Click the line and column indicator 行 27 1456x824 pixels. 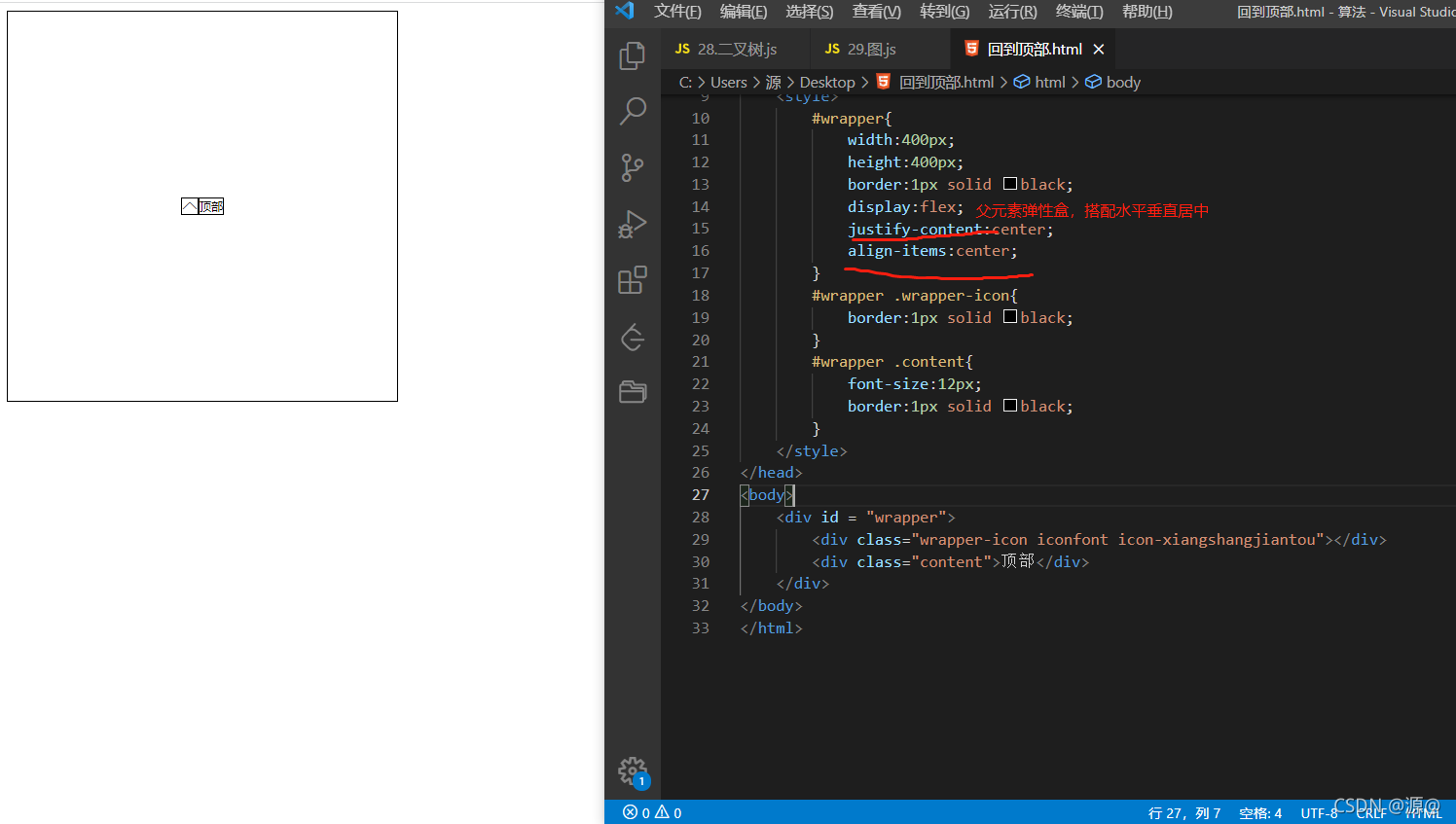[1184, 812]
